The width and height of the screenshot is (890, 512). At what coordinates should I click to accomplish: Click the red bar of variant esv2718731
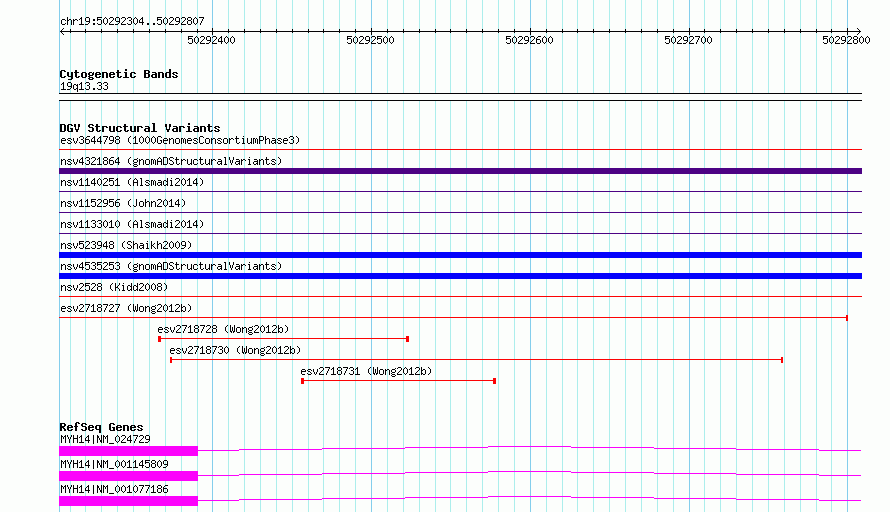[x=398, y=381]
